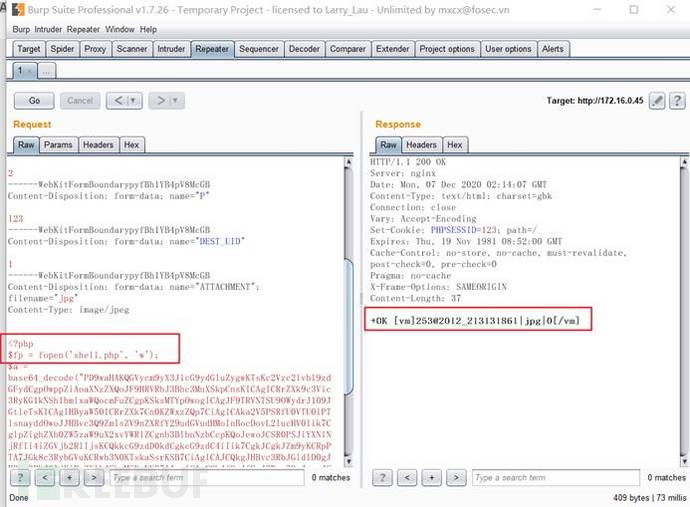
Task: Click previous match '<' in request search
Action: click(45, 478)
